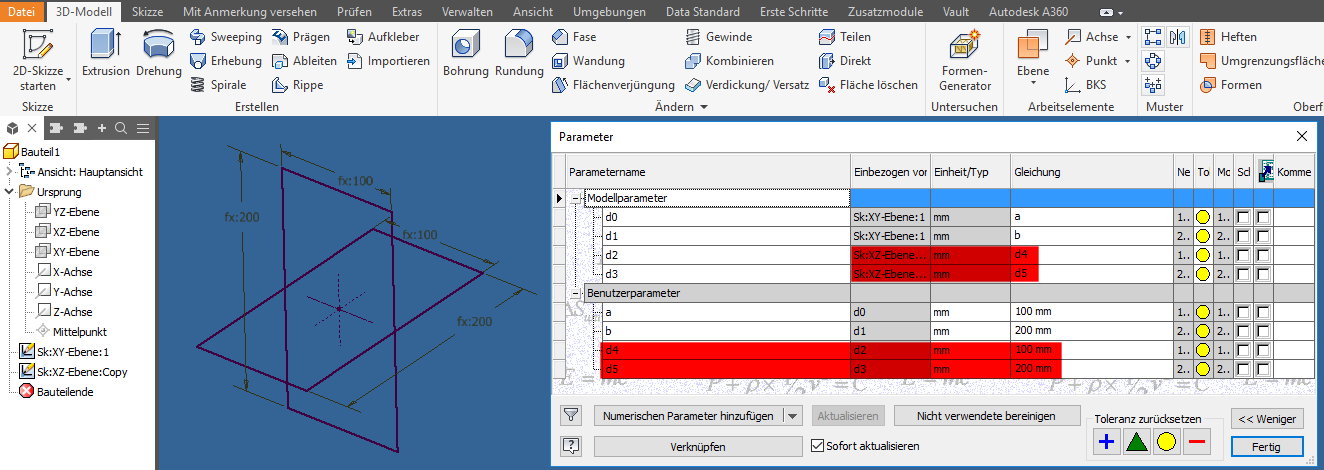The image size is (1324, 470).
Task: Click the << Weniger button
Action: pos(1268,419)
